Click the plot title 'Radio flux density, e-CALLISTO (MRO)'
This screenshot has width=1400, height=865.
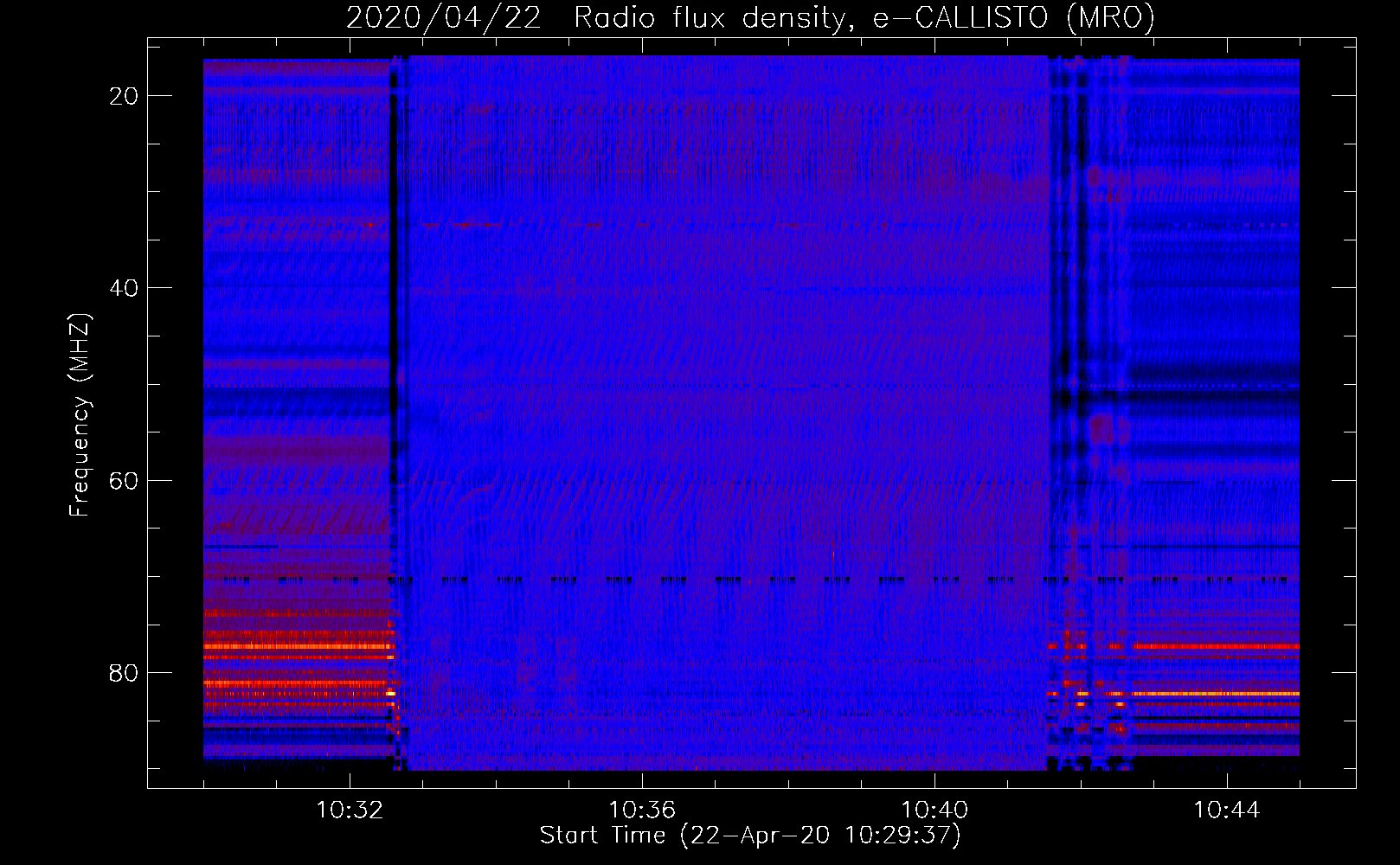(864, 18)
